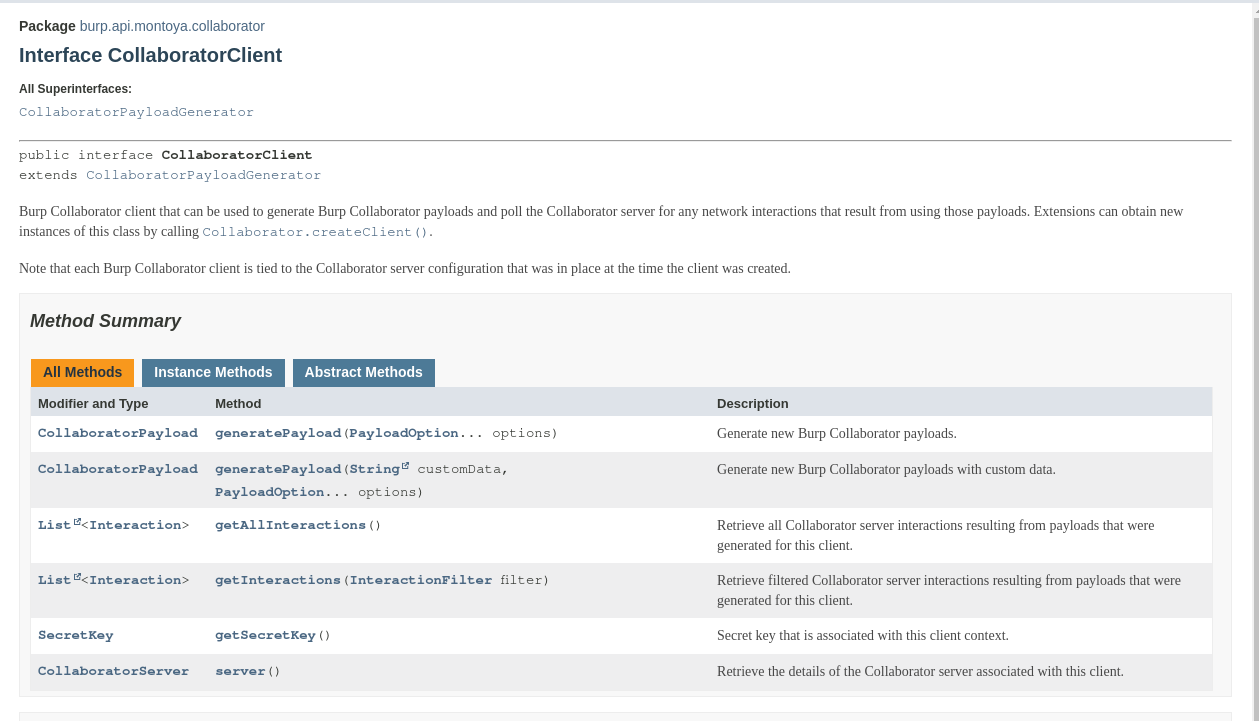Open the InteractionFilter parameter type link

420,580
